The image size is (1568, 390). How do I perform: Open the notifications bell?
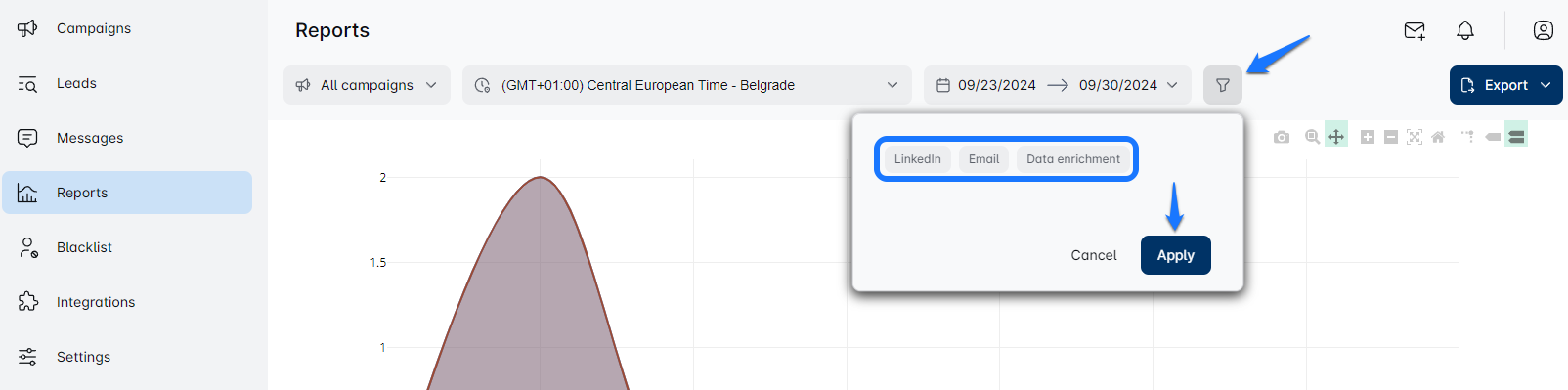[1464, 30]
